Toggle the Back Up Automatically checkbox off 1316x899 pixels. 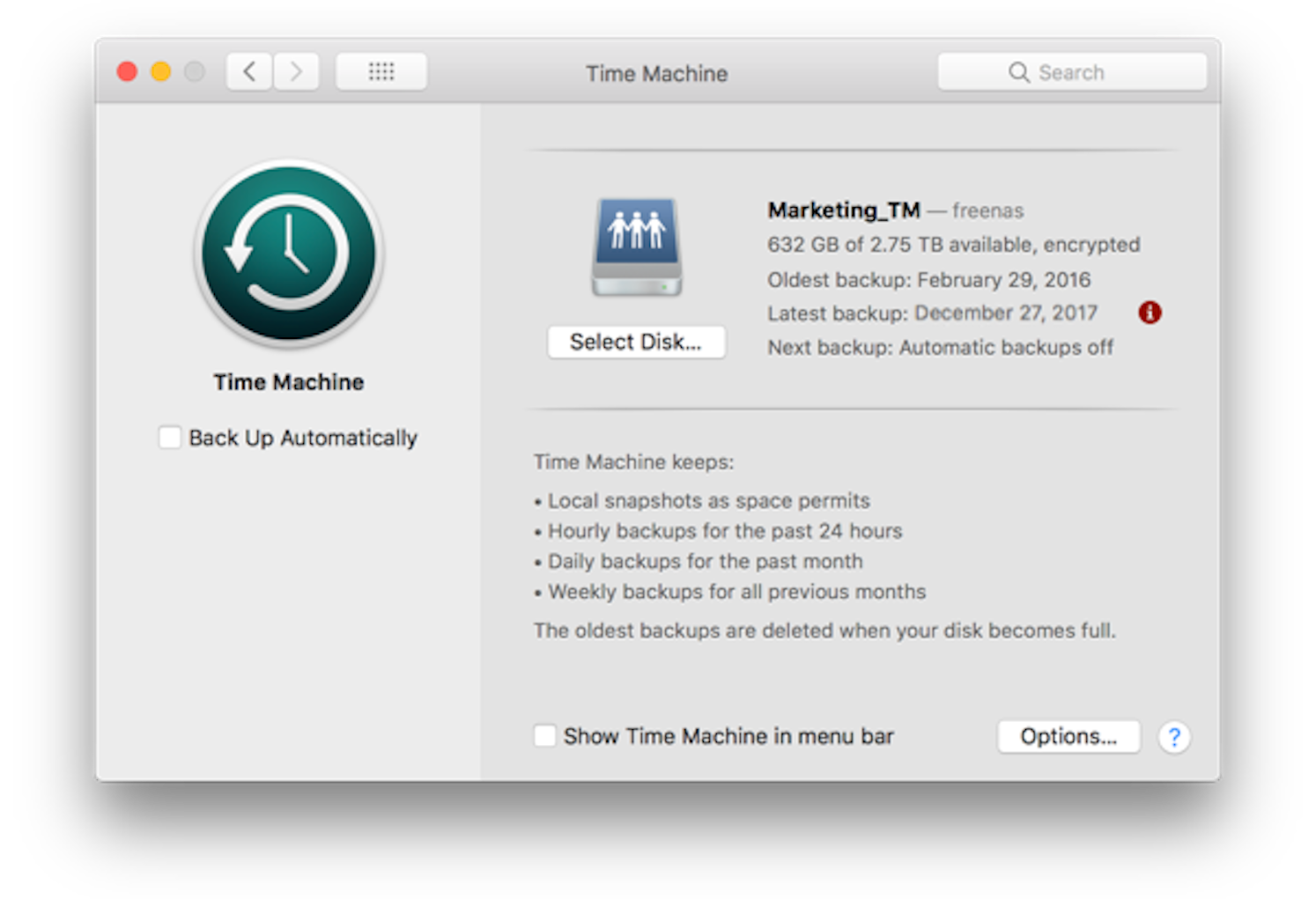click(x=169, y=437)
